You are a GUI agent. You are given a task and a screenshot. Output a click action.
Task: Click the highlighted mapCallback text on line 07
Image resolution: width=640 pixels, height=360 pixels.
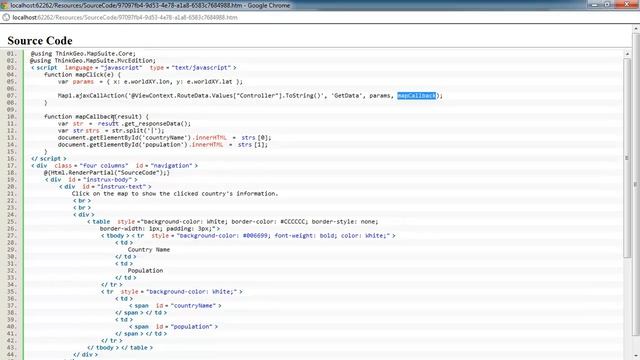click(417, 96)
